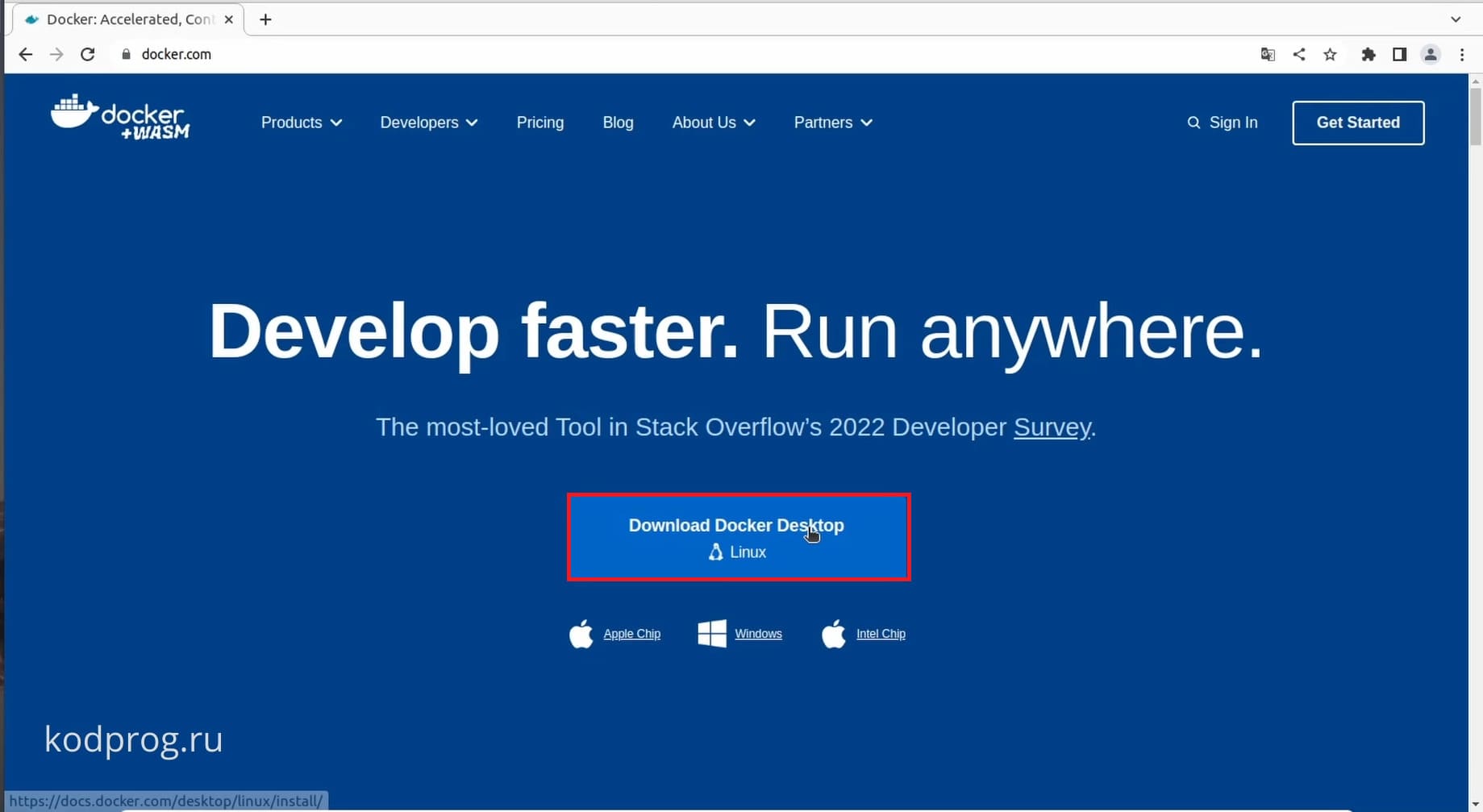Click Download Docker Desktop for Linux
1483x812 pixels.
(739, 537)
